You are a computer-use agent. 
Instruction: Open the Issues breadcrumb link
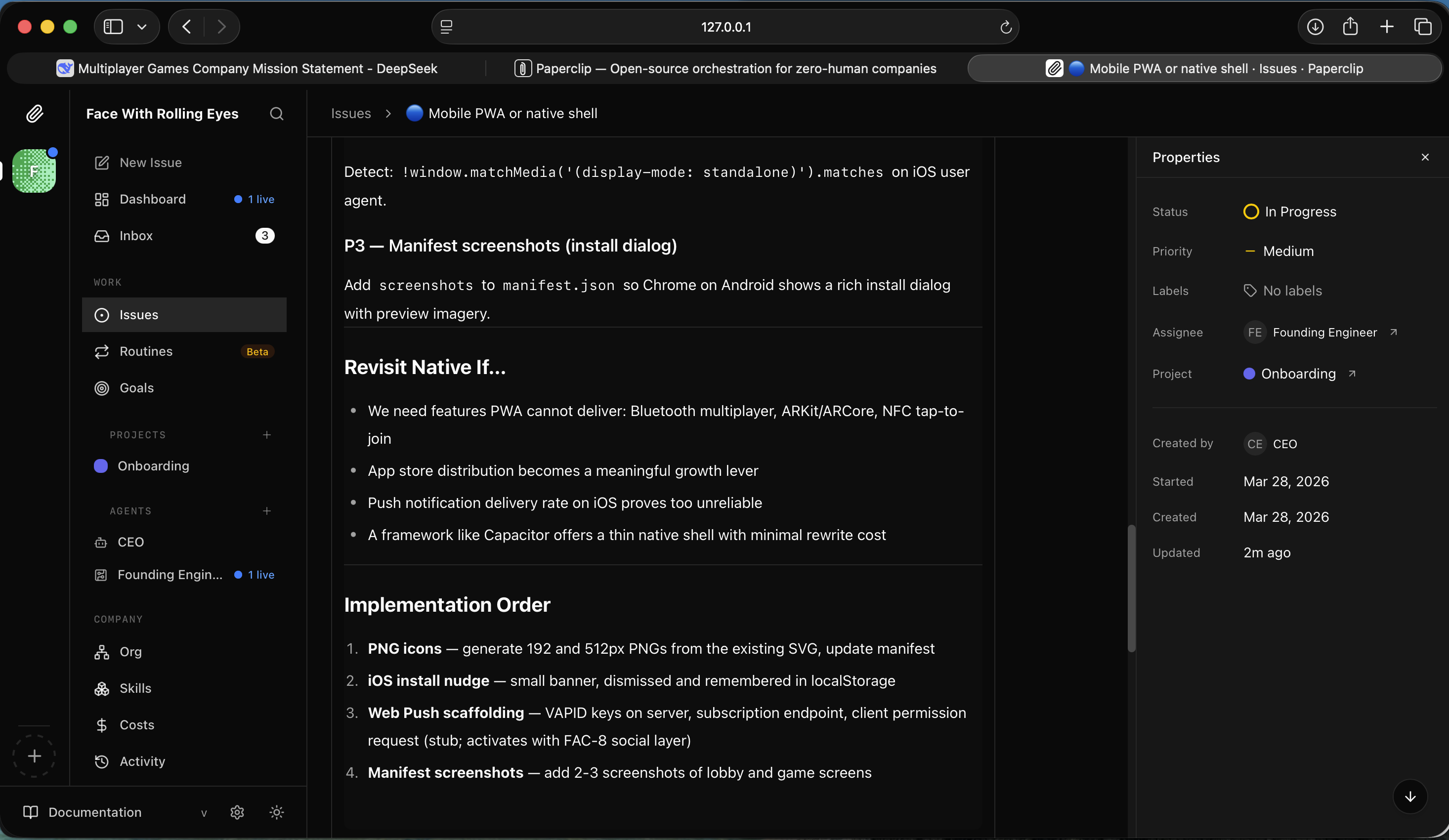[x=351, y=113]
